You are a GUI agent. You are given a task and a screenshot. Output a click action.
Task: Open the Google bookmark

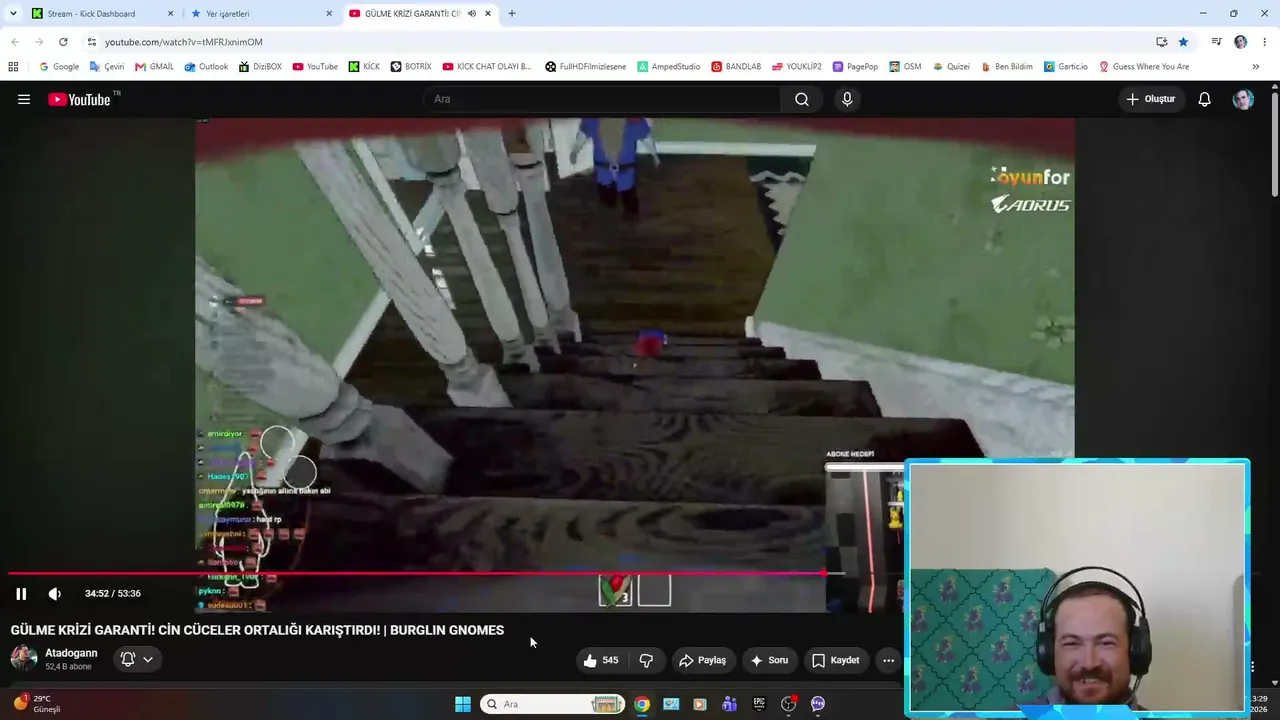pos(59,67)
